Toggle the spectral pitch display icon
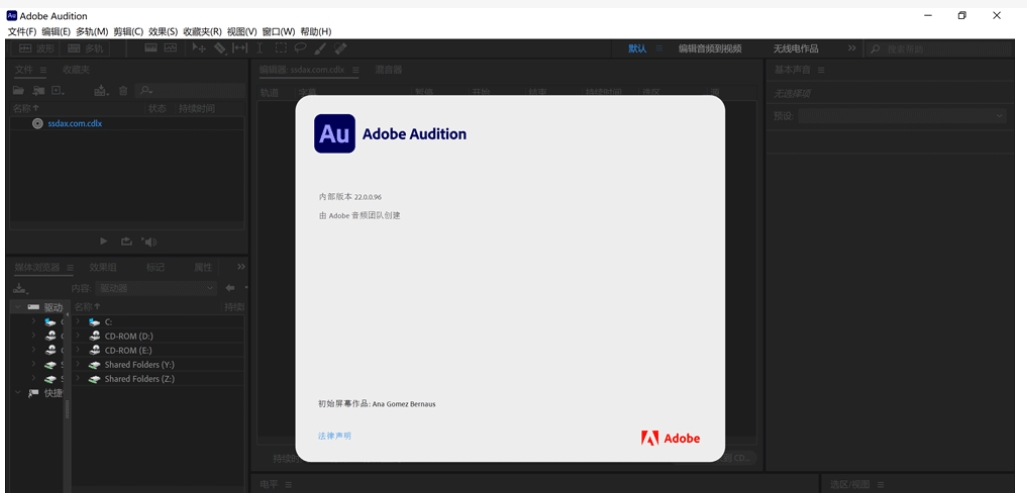This screenshot has height=493, width=1027. [x=170, y=48]
